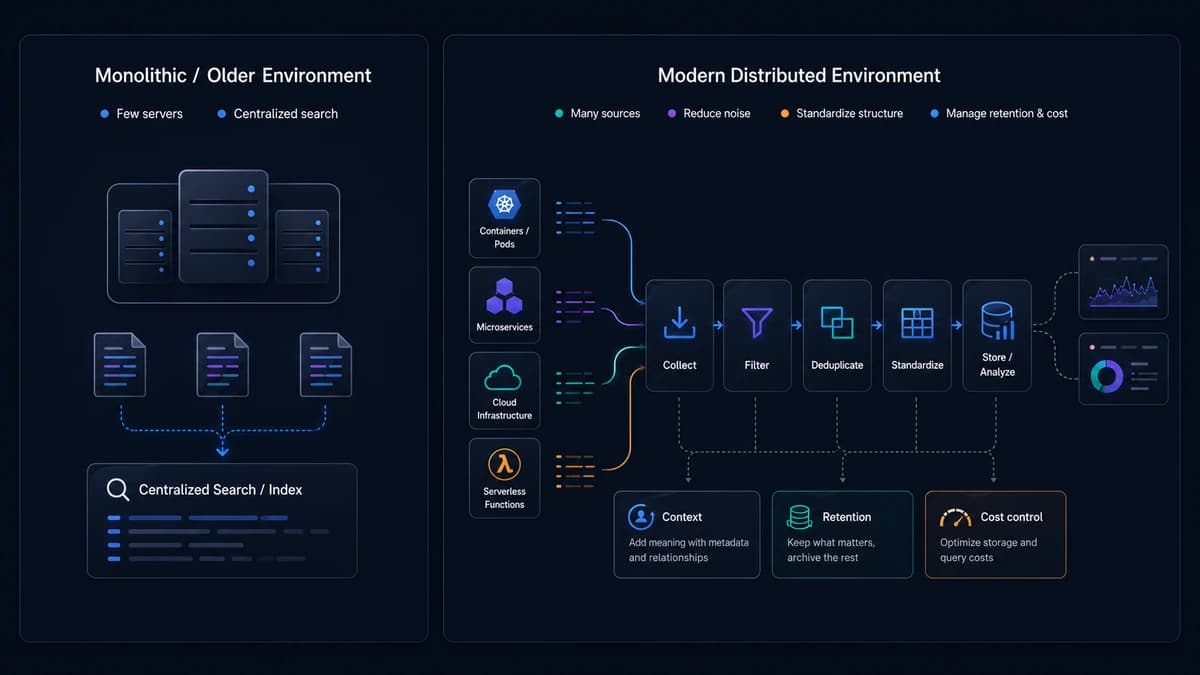The width and height of the screenshot is (1200, 675).
Task: Click 'Keep what matters, archive the rest'
Action: point(831,550)
